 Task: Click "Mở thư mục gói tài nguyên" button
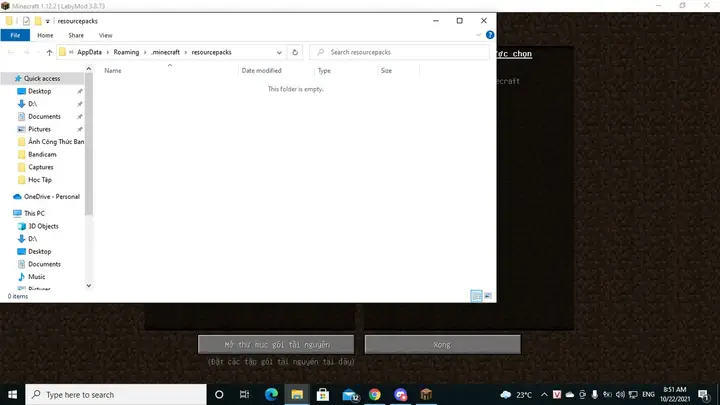click(x=276, y=344)
